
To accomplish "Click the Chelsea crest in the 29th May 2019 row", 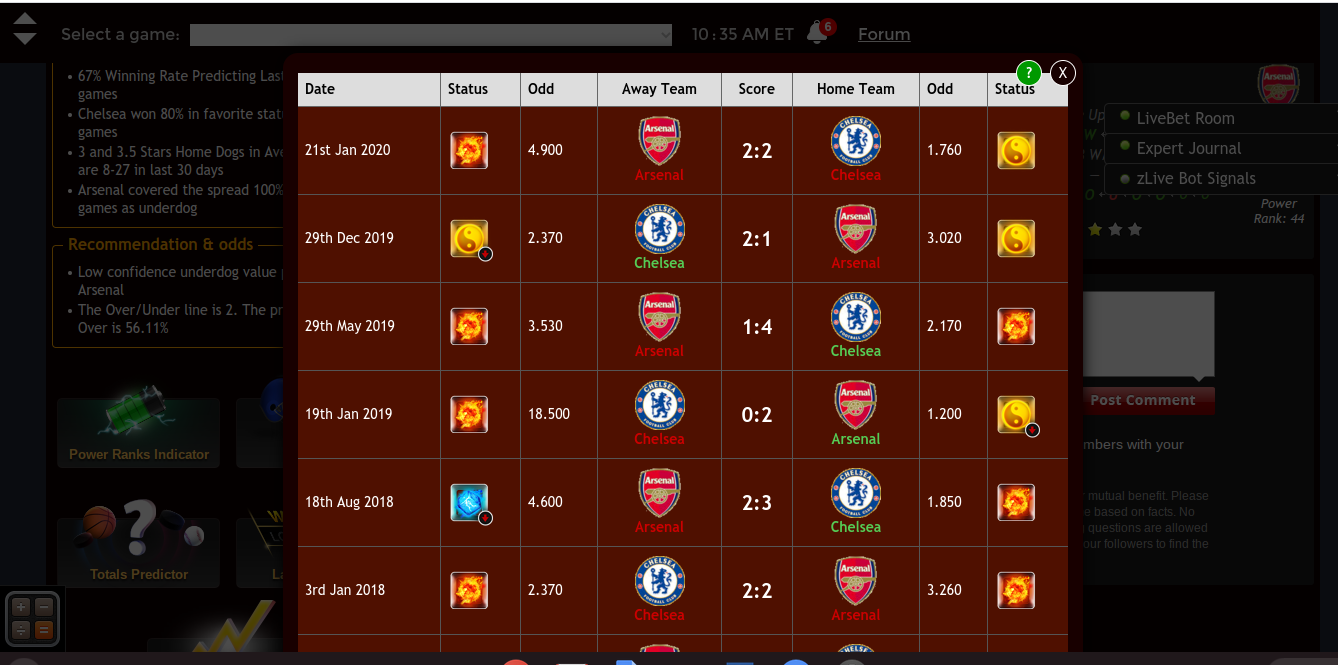I will click(855, 317).
